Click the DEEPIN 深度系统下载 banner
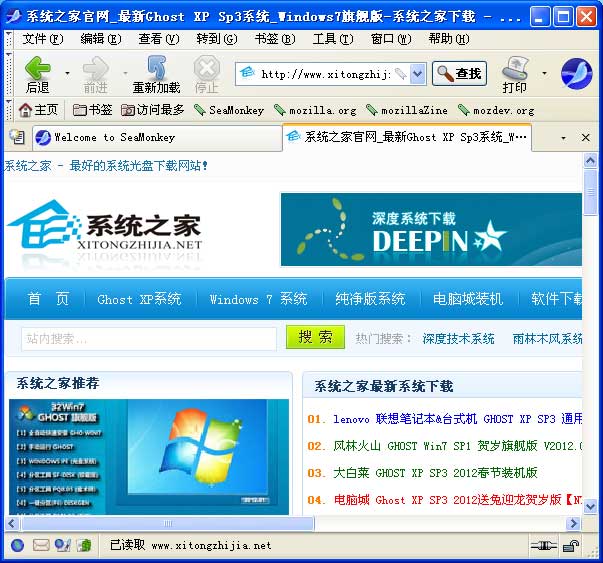This screenshot has height=563, width=603. pyautogui.click(x=431, y=230)
